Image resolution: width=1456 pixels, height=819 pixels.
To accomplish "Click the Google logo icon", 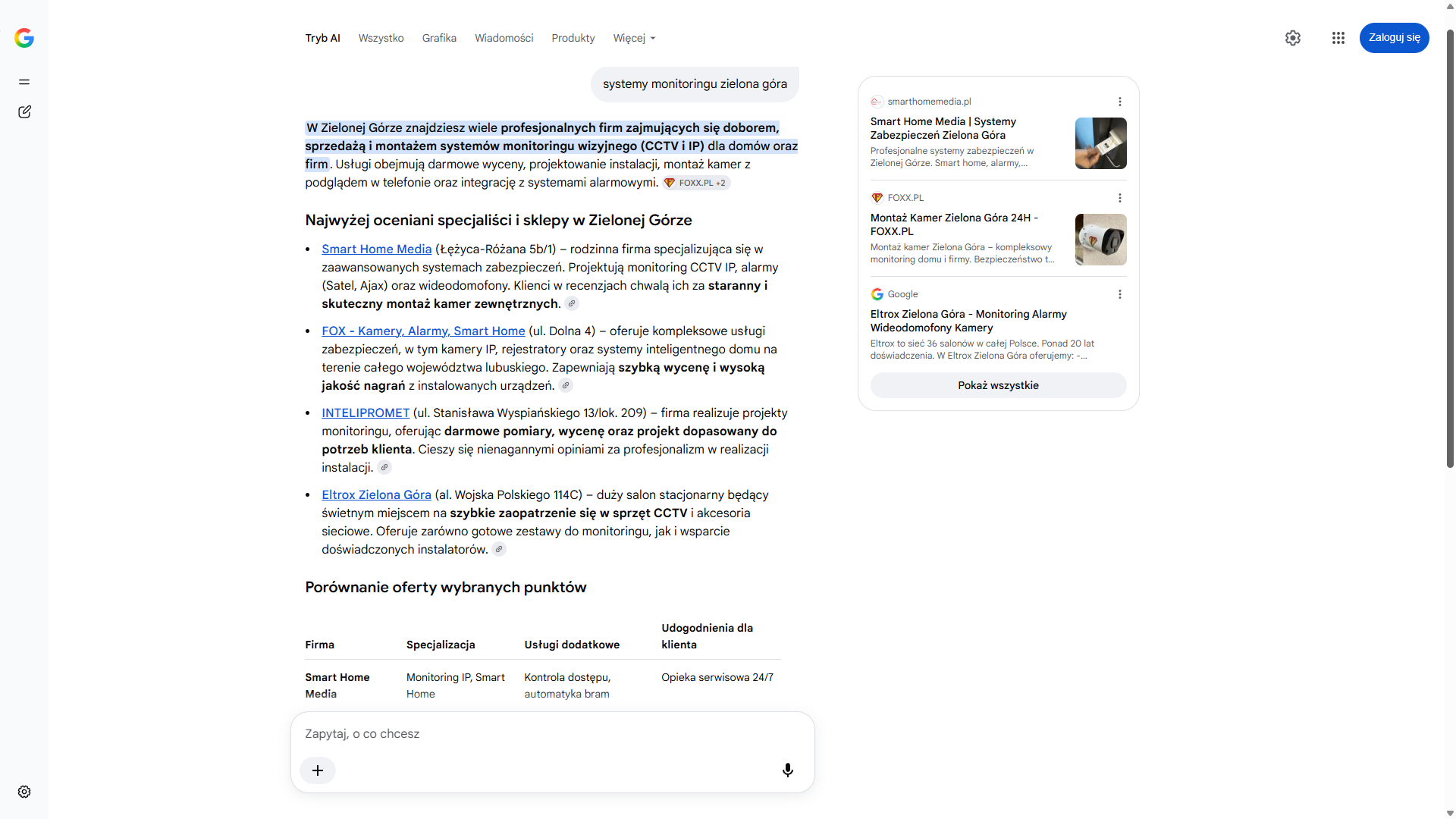I will (24, 38).
